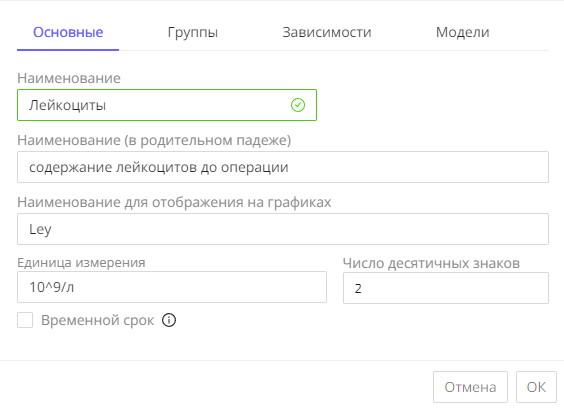Click label Наименование для отображения на графиках
This screenshot has width=564, height=408.
174,202
